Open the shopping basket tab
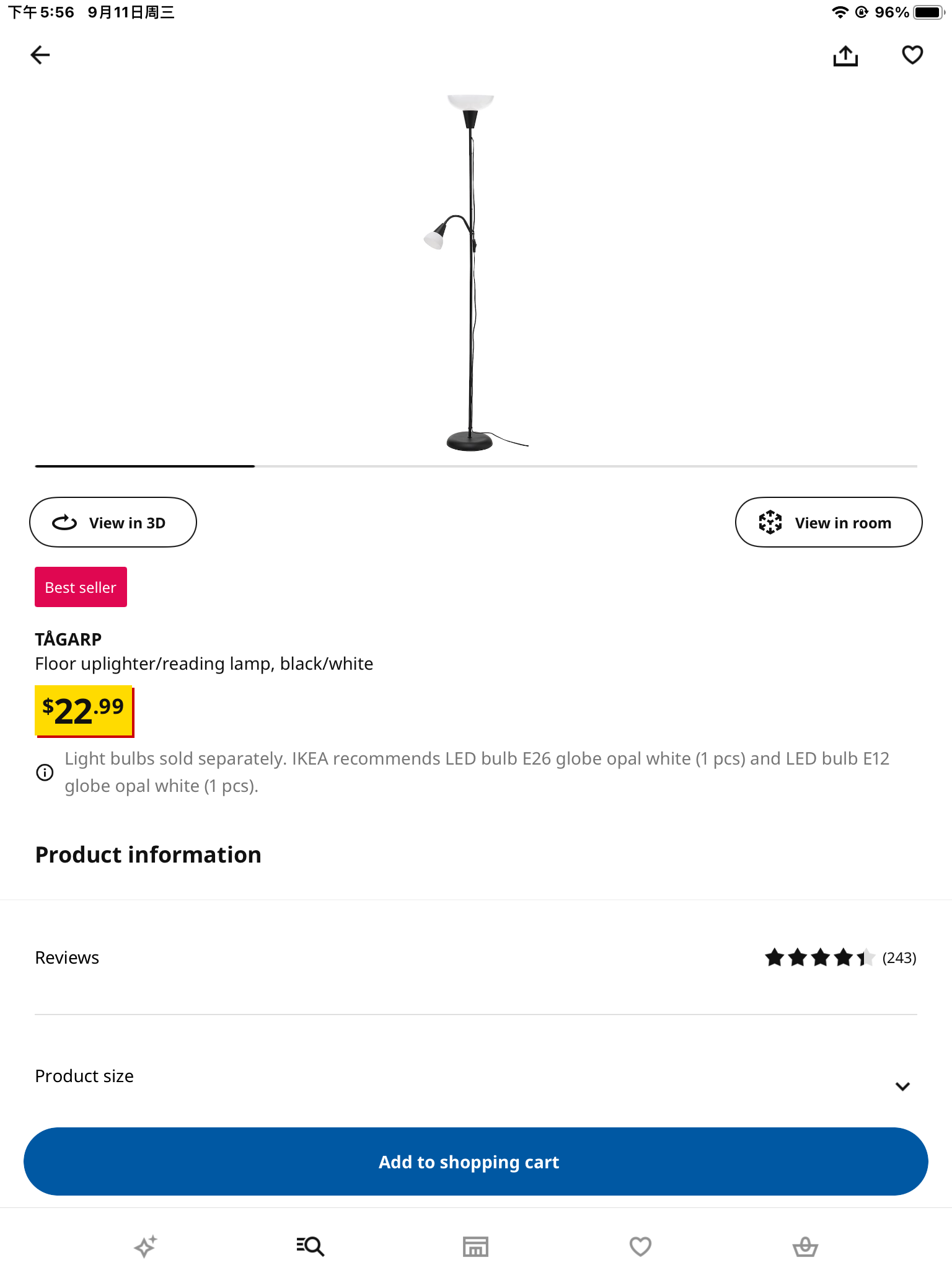The height and width of the screenshot is (1270, 952). tap(805, 1246)
